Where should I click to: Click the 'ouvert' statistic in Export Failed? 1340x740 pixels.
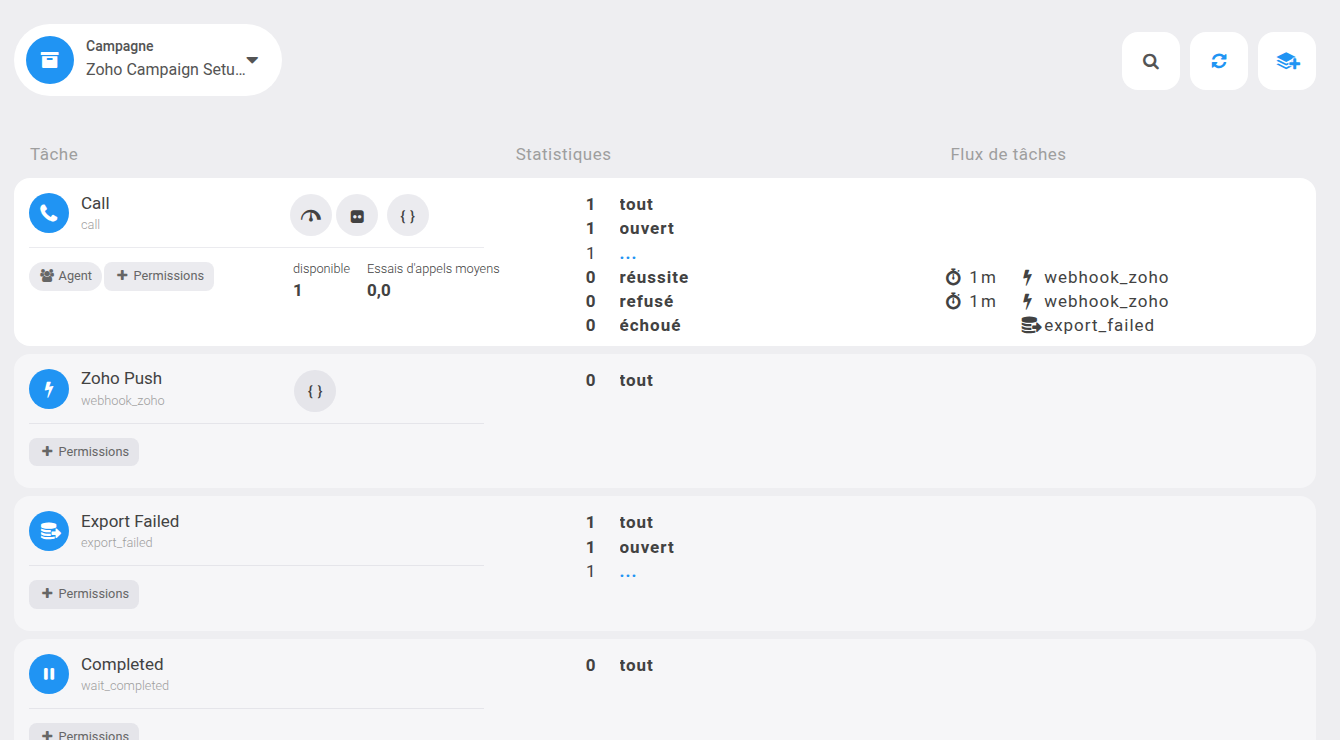646,547
